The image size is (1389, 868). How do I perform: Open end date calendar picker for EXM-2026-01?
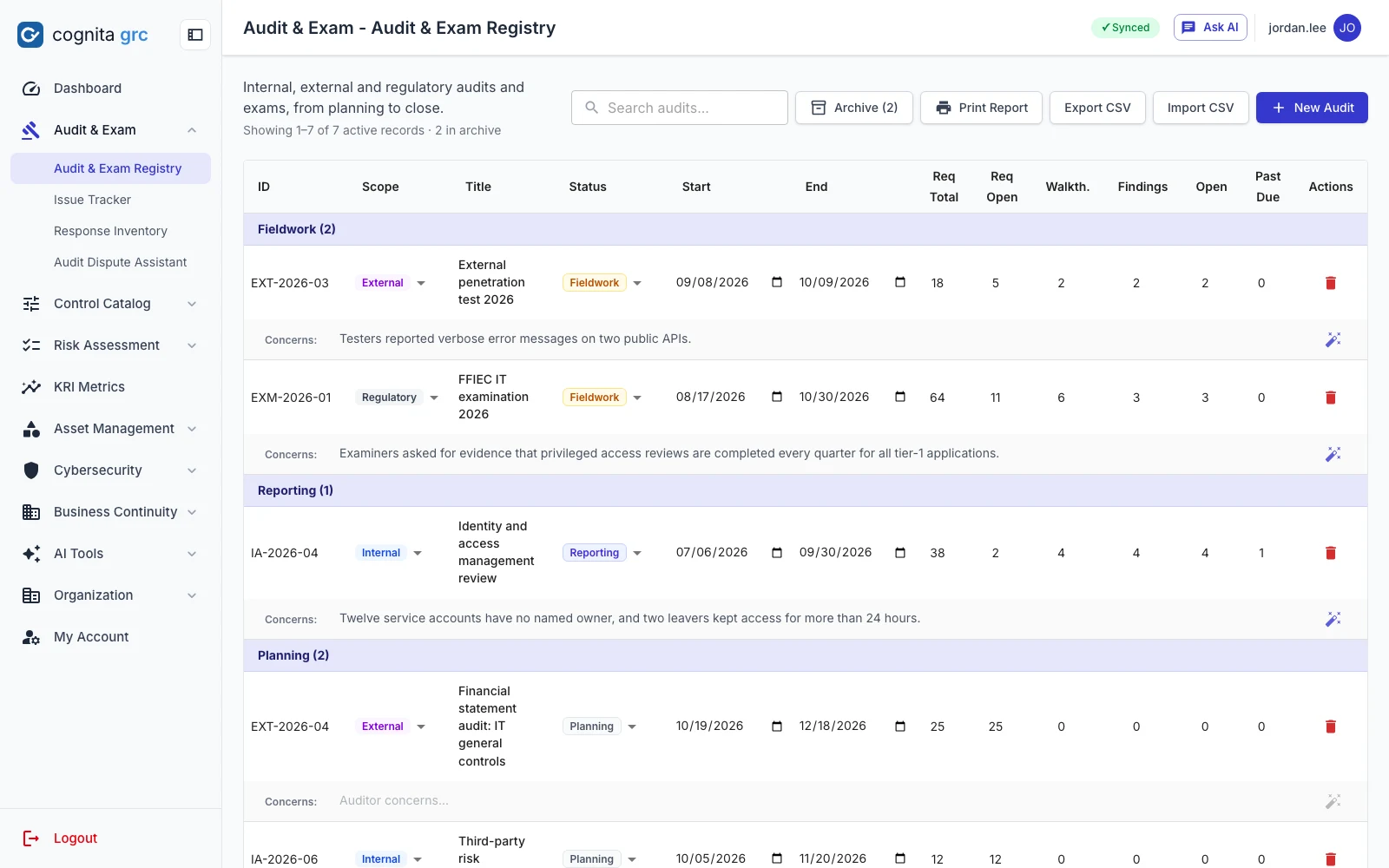pyautogui.click(x=900, y=397)
